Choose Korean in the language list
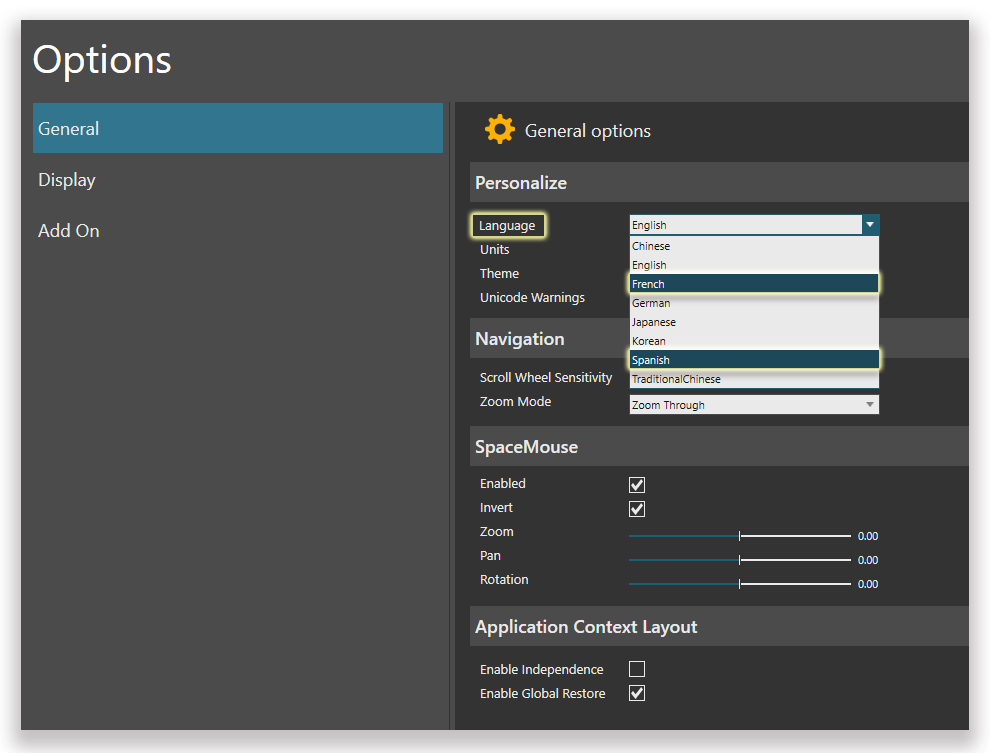This screenshot has width=990, height=753. tap(754, 341)
